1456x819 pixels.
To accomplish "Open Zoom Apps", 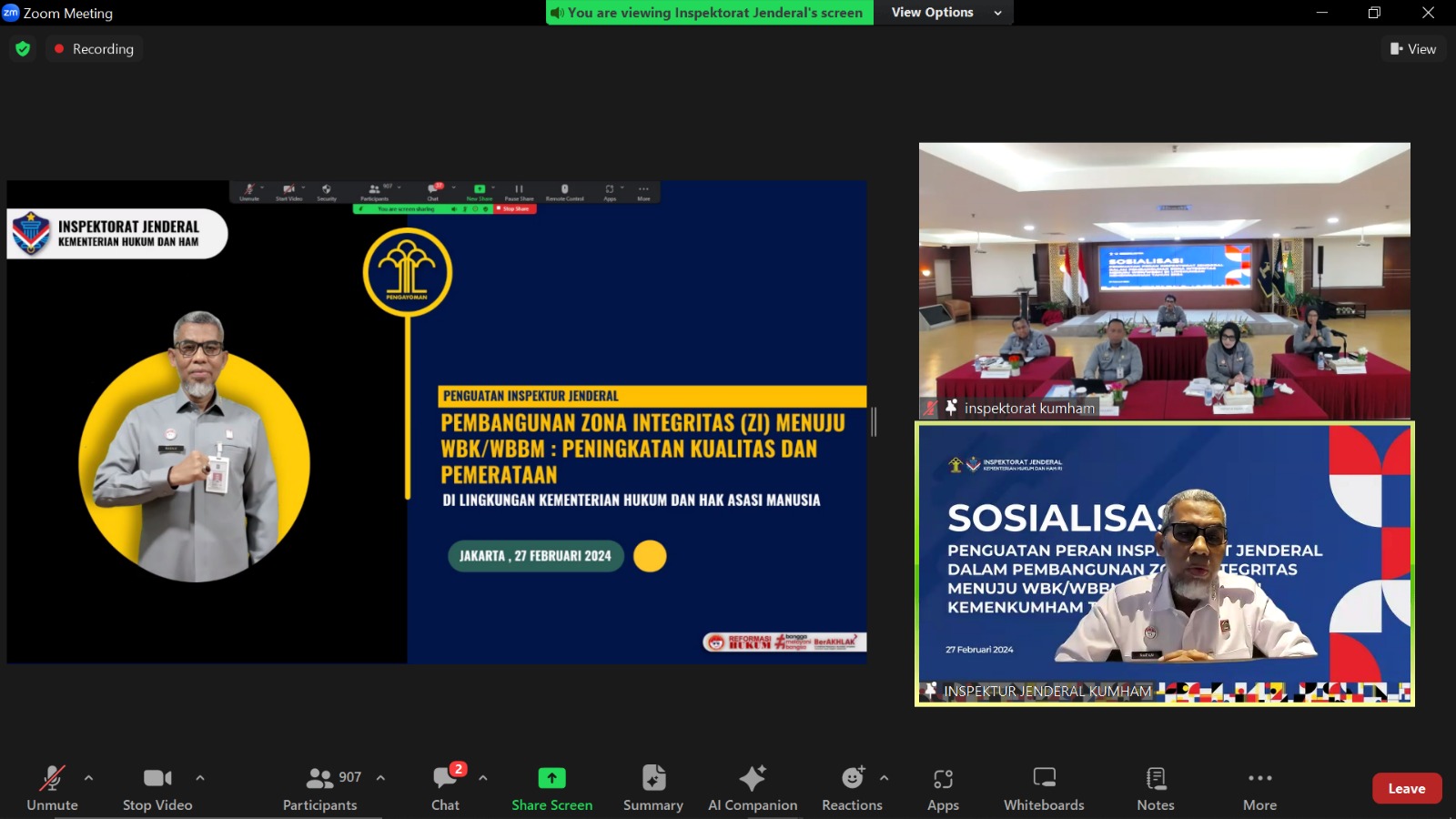I will (x=943, y=788).
